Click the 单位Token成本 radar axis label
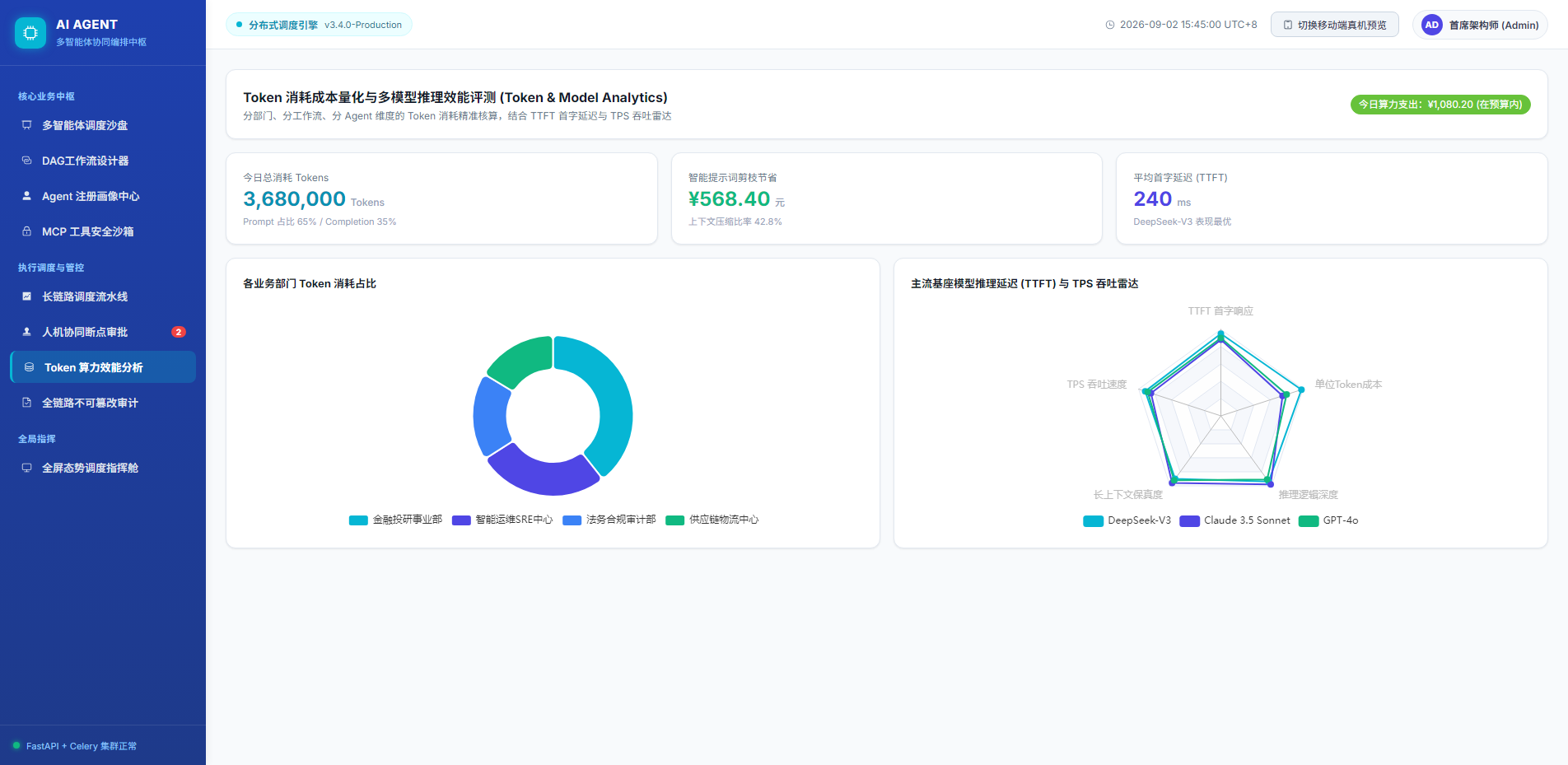This screenshot has height=765, width=1568. [1348, 385]
